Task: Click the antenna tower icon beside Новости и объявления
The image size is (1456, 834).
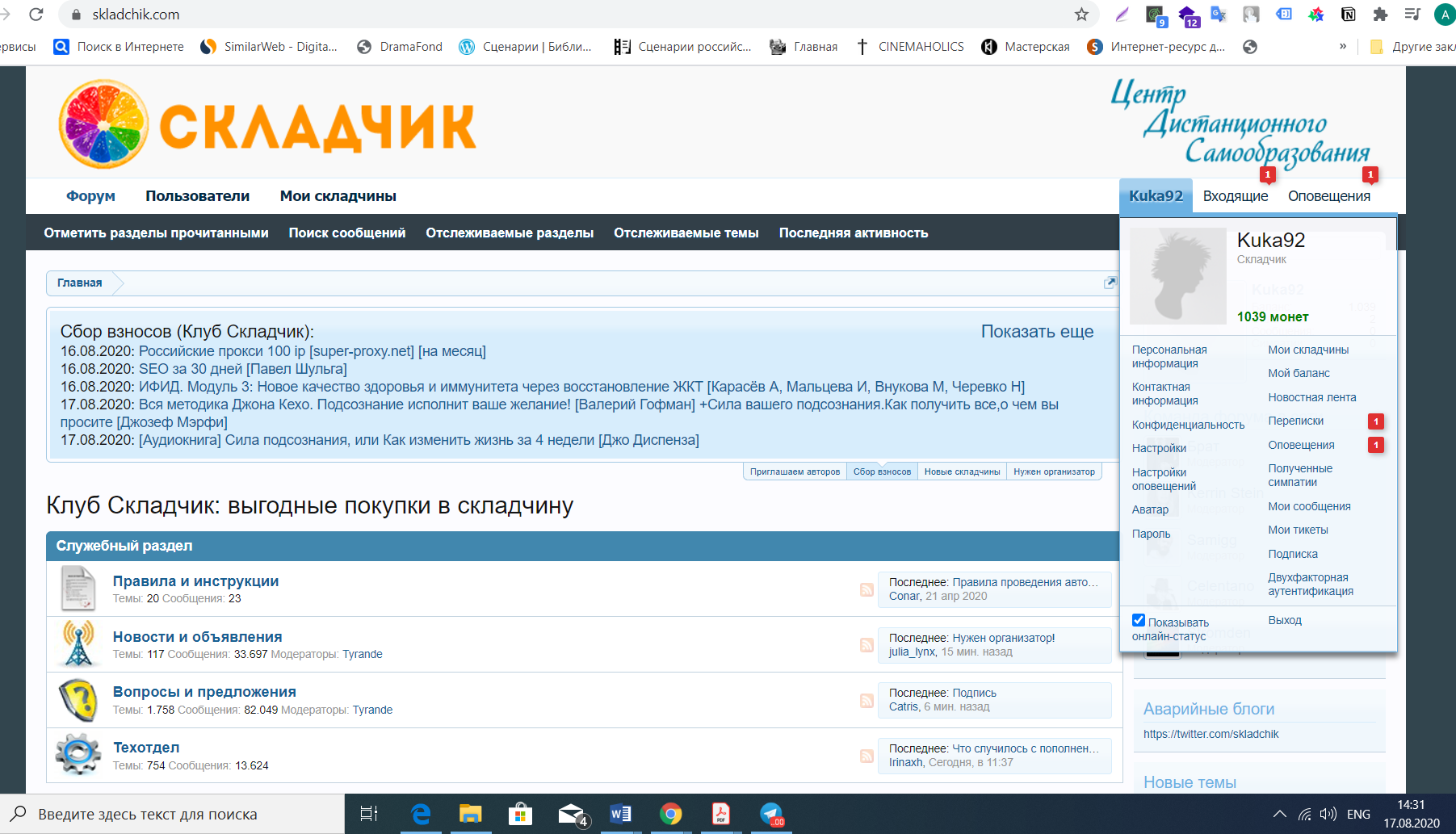Action: point(78,643)
